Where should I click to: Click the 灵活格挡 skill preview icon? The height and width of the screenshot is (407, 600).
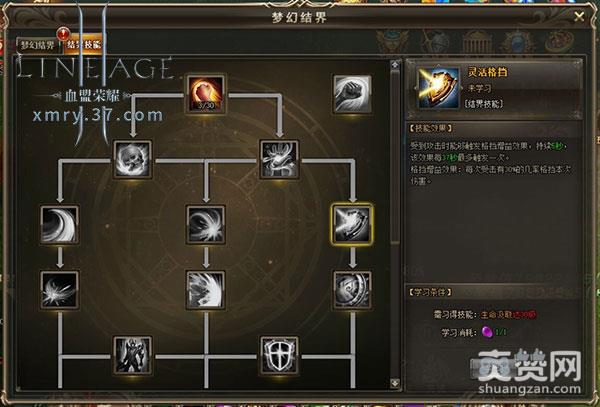click(x=439, y=88)
